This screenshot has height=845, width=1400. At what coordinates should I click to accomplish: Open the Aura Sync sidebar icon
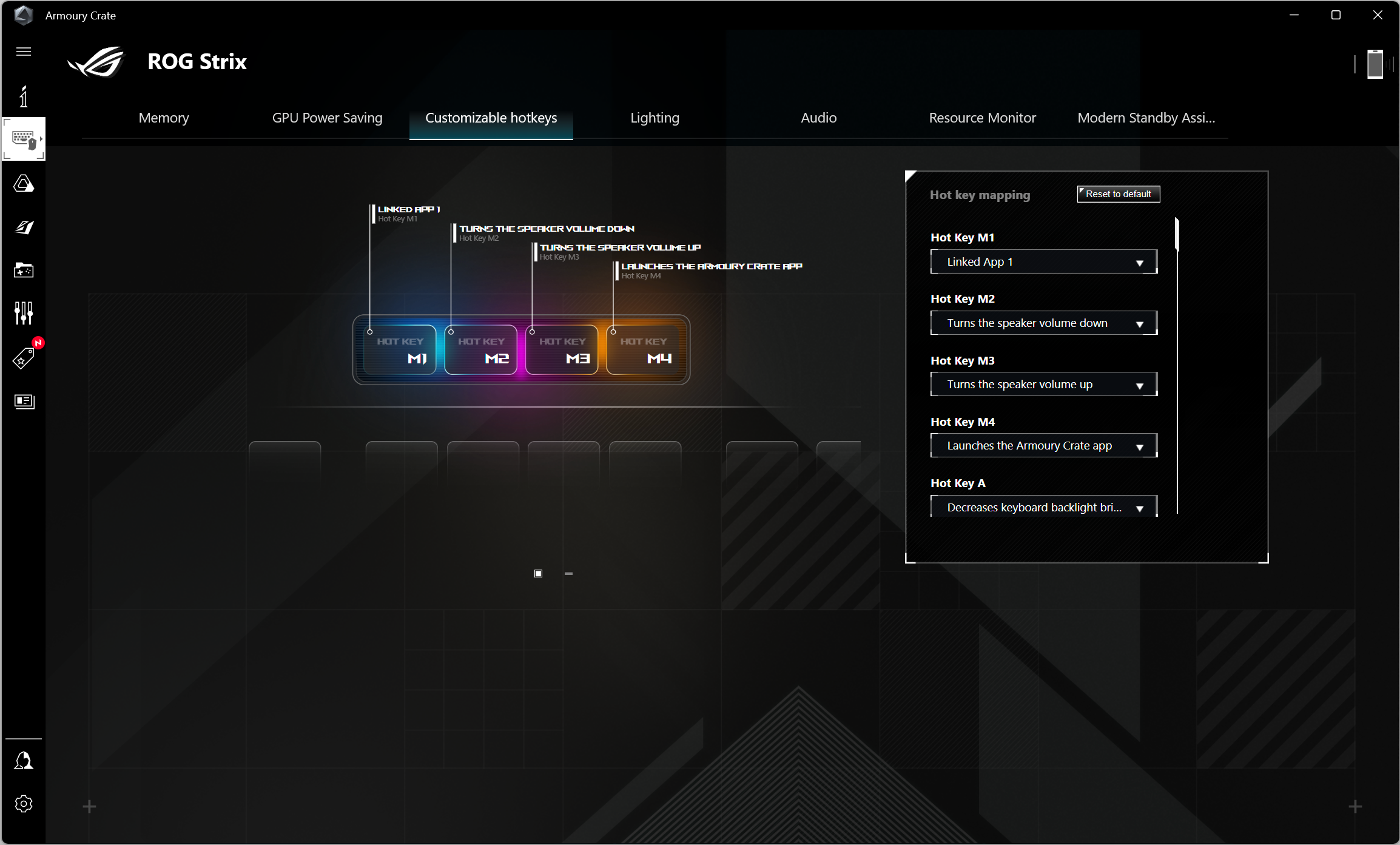[24, 183]
